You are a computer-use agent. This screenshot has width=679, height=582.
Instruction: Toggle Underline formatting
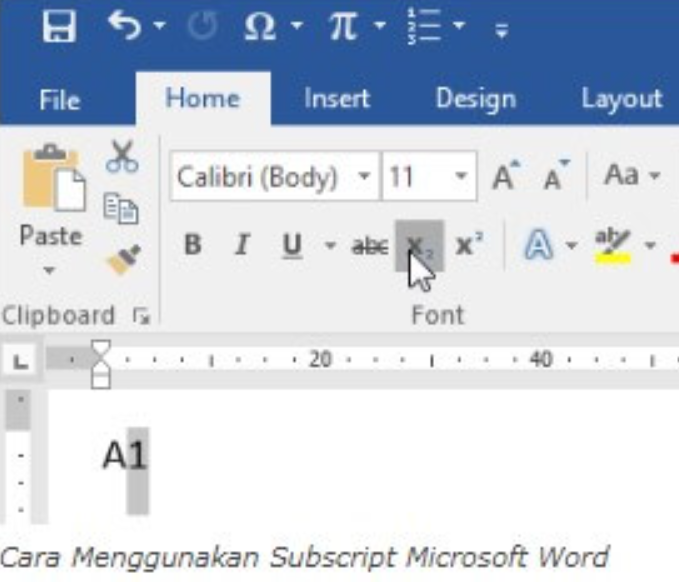(292, 246)
